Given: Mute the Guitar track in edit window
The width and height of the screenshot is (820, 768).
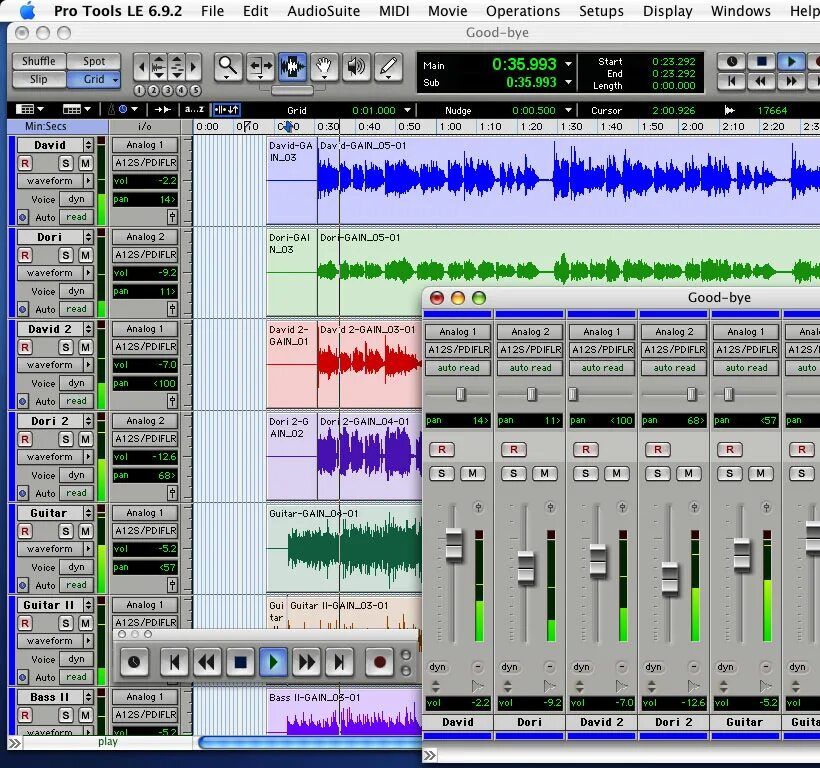Looking at the screenshot, I should click(85, 532).
